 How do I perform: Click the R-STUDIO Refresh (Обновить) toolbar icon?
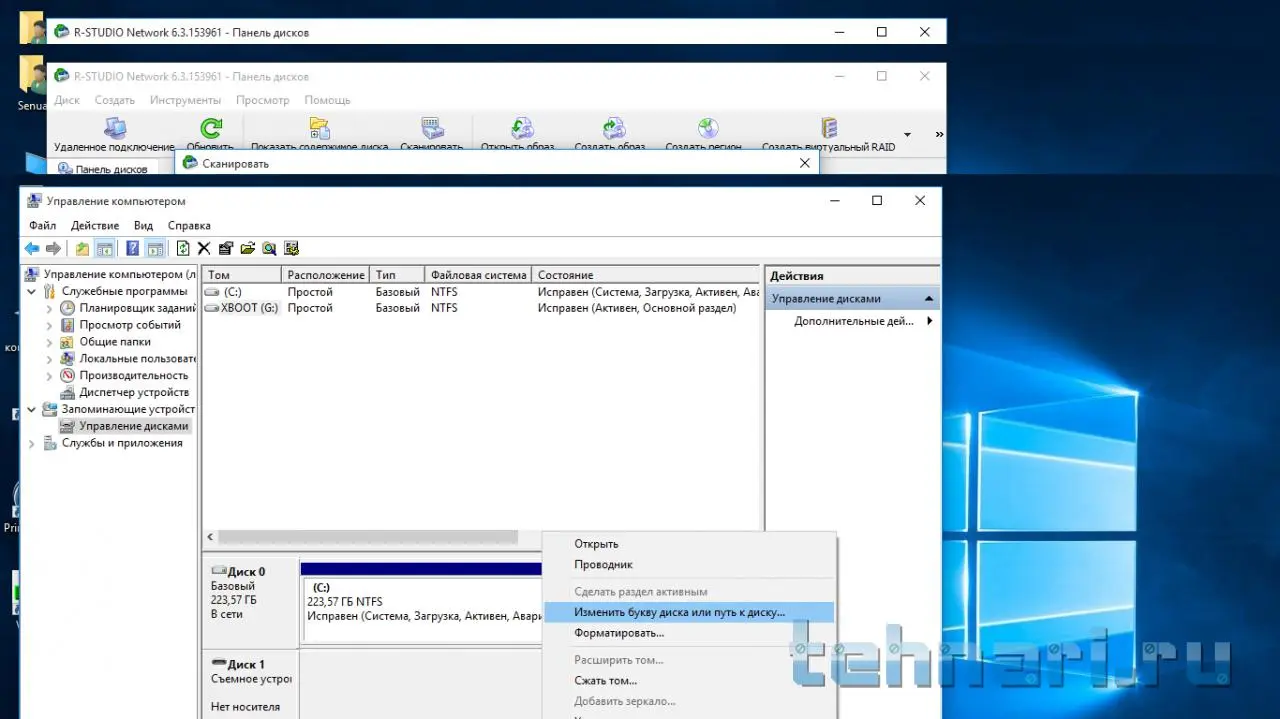[x=210, y=129]
